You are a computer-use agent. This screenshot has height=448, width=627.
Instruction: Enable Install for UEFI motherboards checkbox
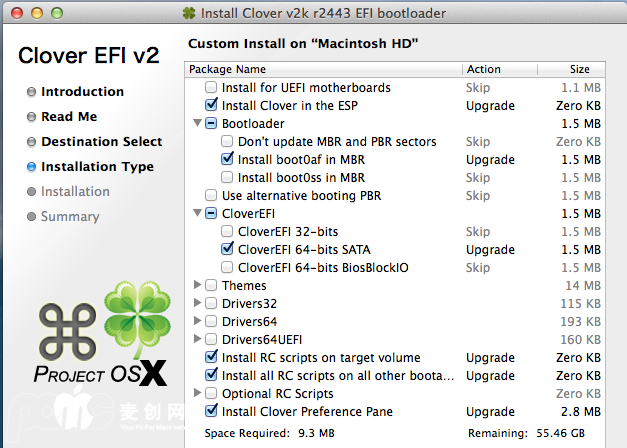click(211, 88)
